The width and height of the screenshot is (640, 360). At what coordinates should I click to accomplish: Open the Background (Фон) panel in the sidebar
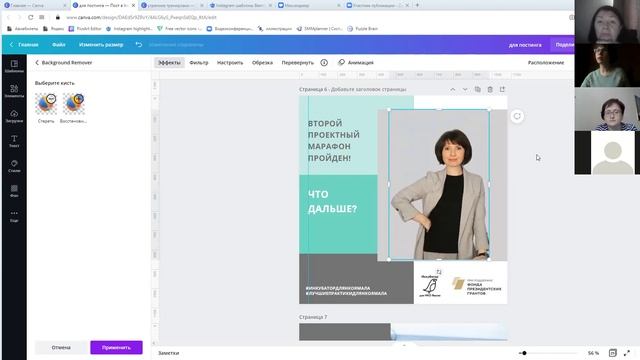pyautogui.click(x=14, y=191)
